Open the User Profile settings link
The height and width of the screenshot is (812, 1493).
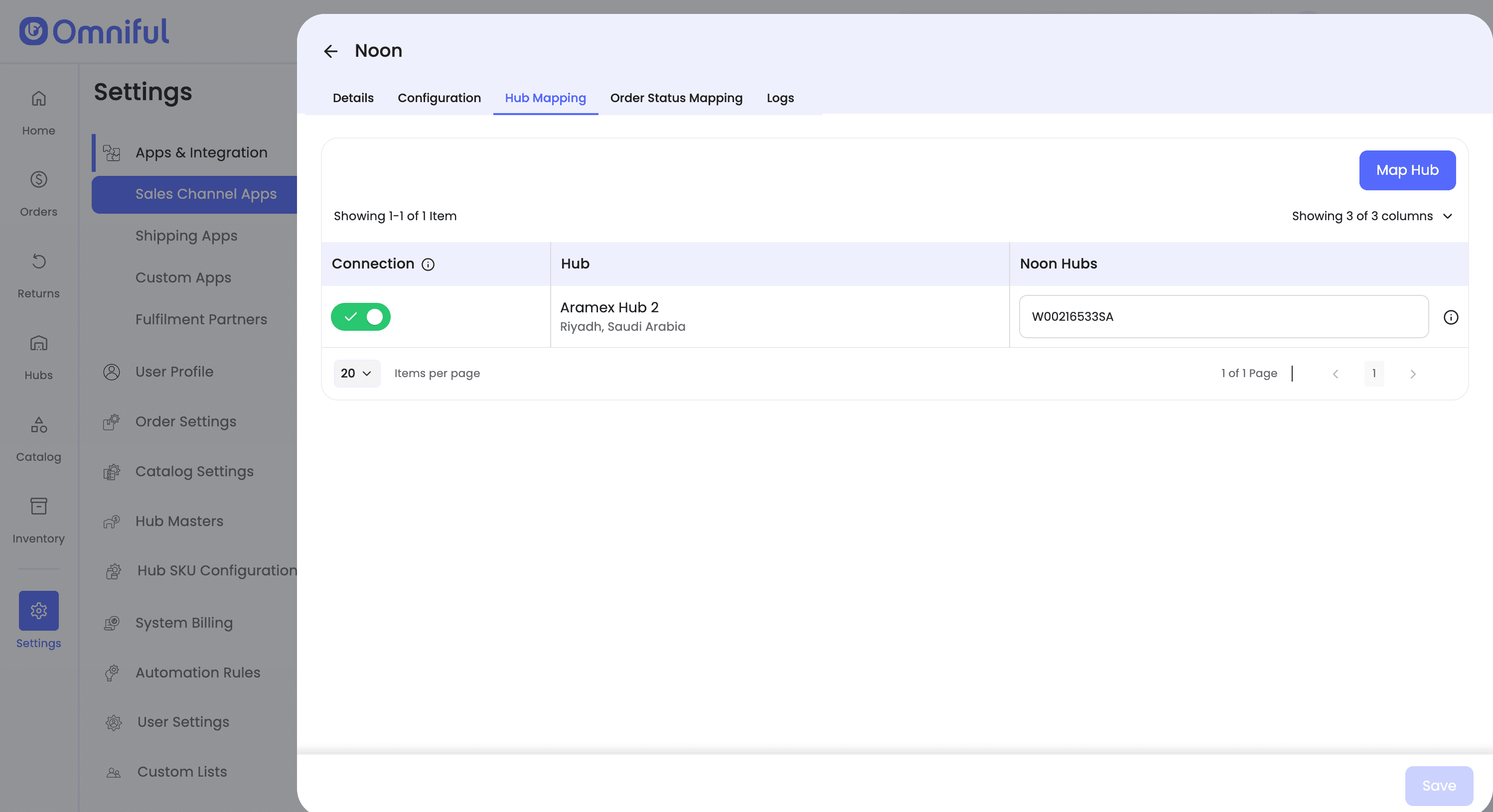[174, 372]
